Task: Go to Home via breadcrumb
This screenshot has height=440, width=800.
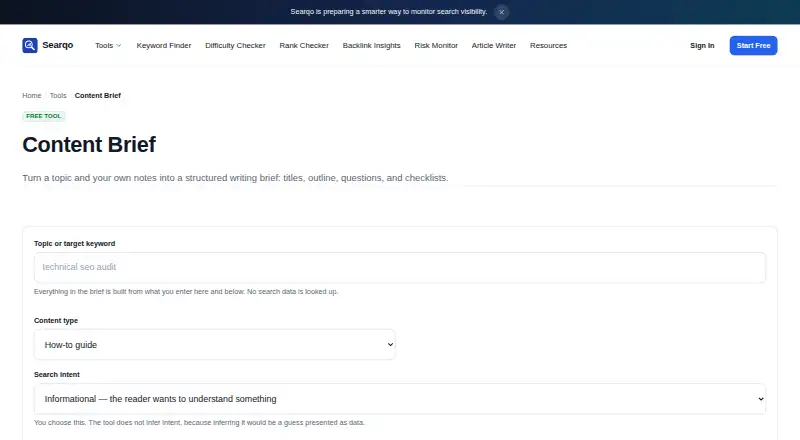Action: [32, 95]
